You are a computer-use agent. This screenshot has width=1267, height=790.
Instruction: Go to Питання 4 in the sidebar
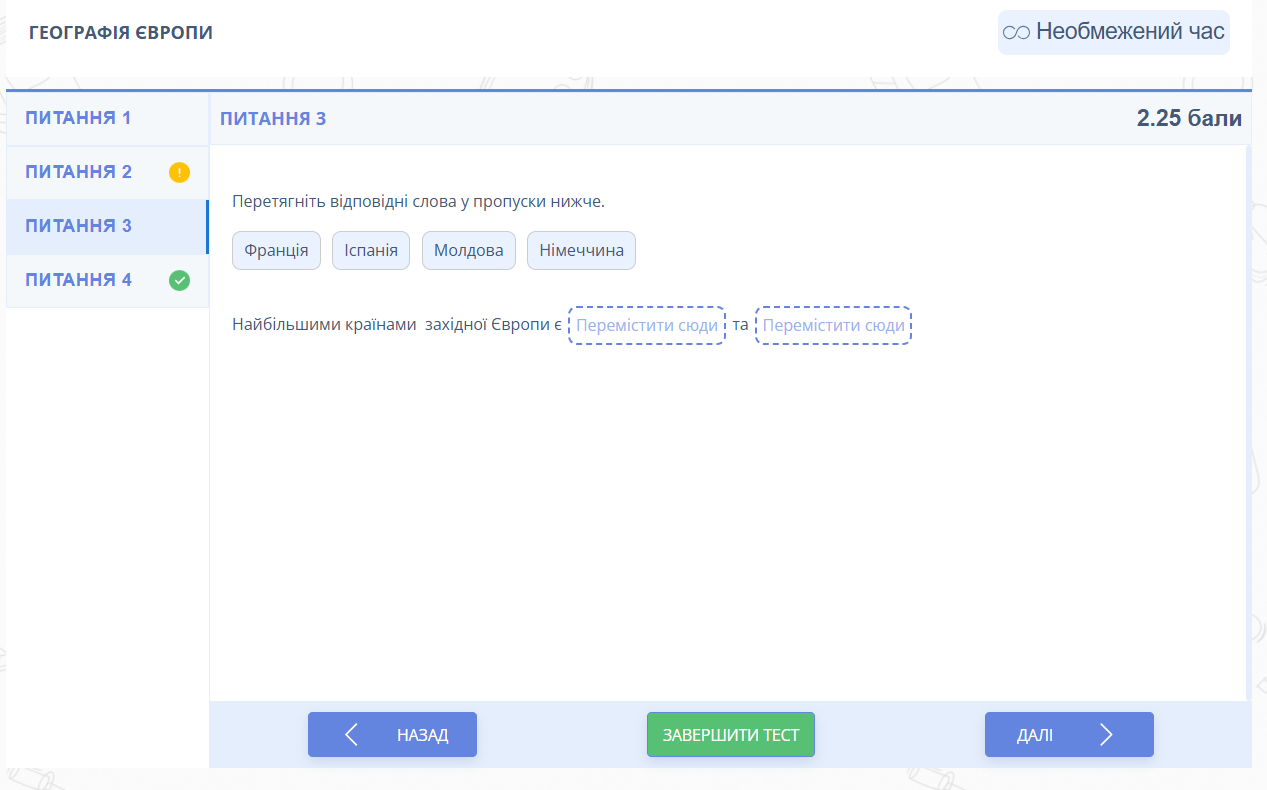(78, 280)
